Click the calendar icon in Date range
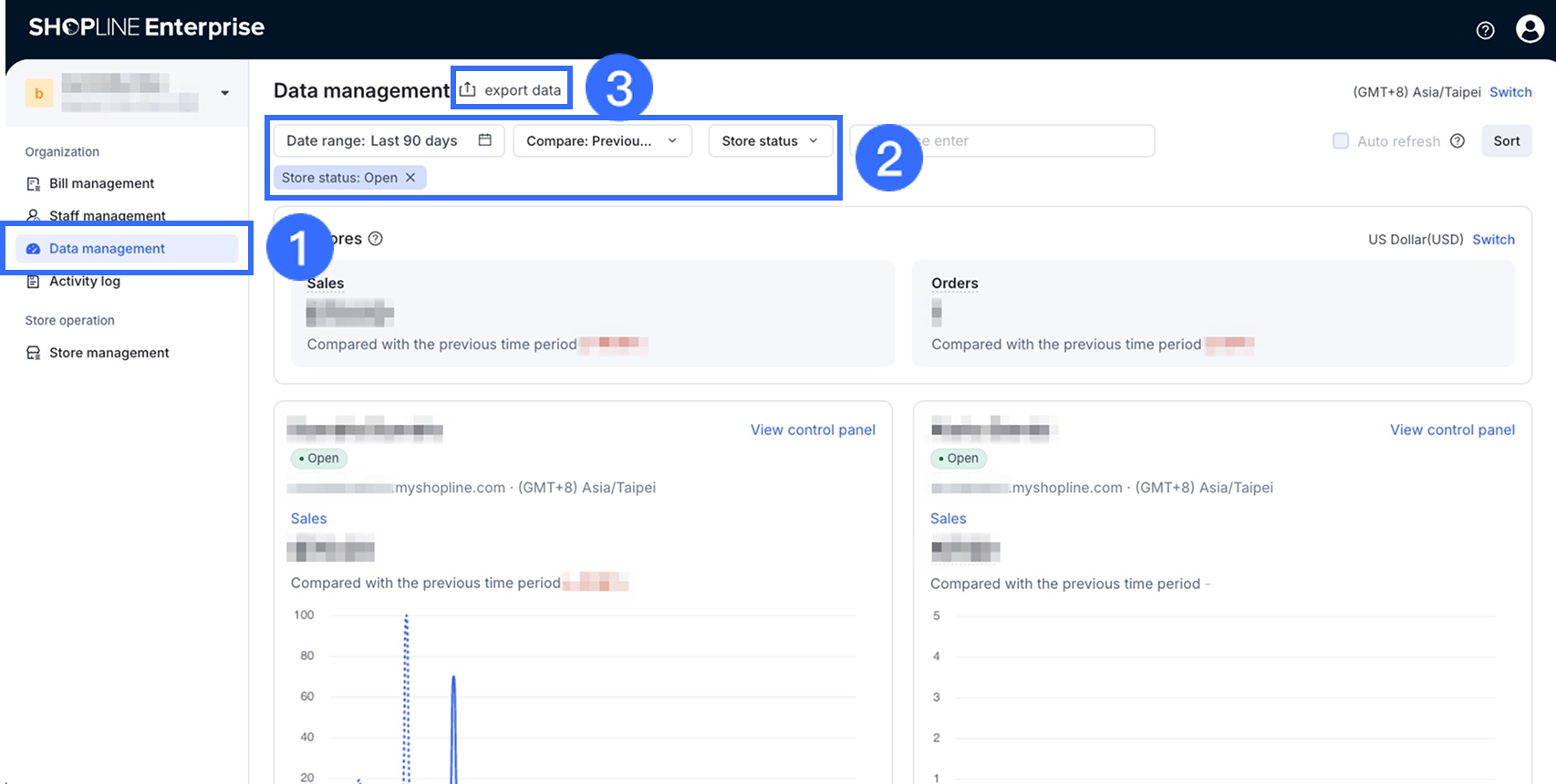 tap(485, 140)
